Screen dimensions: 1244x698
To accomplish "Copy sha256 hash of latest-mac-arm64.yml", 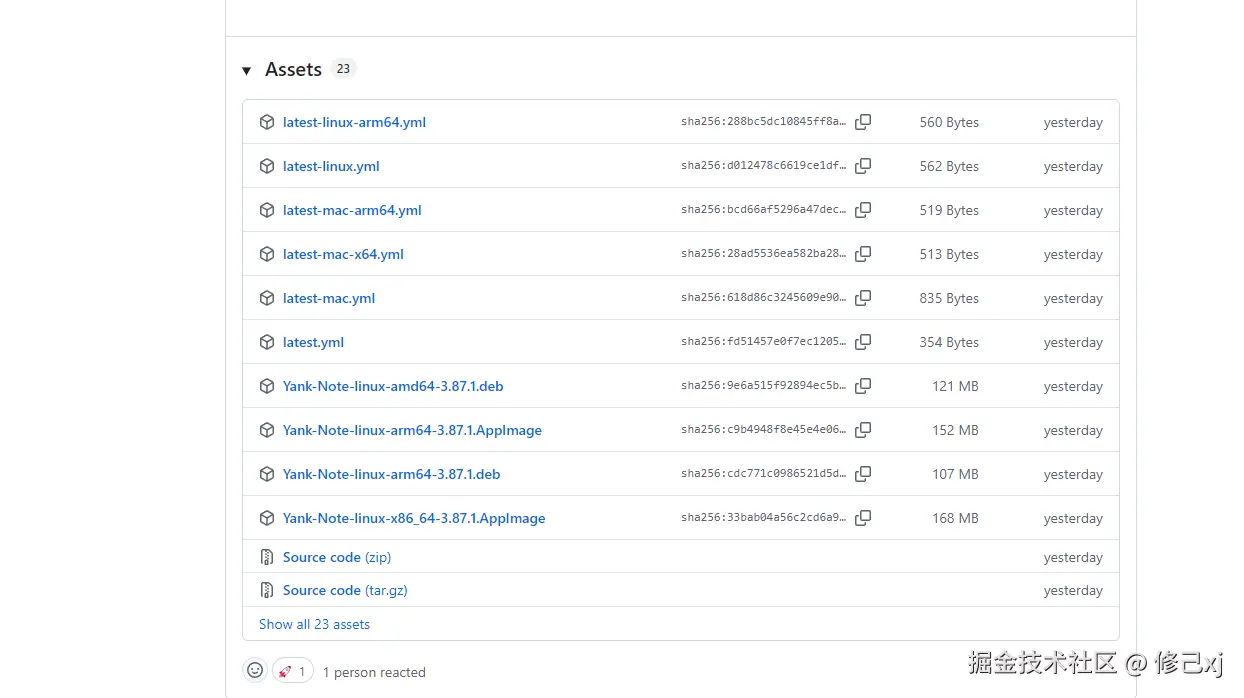I will point(863,210).
